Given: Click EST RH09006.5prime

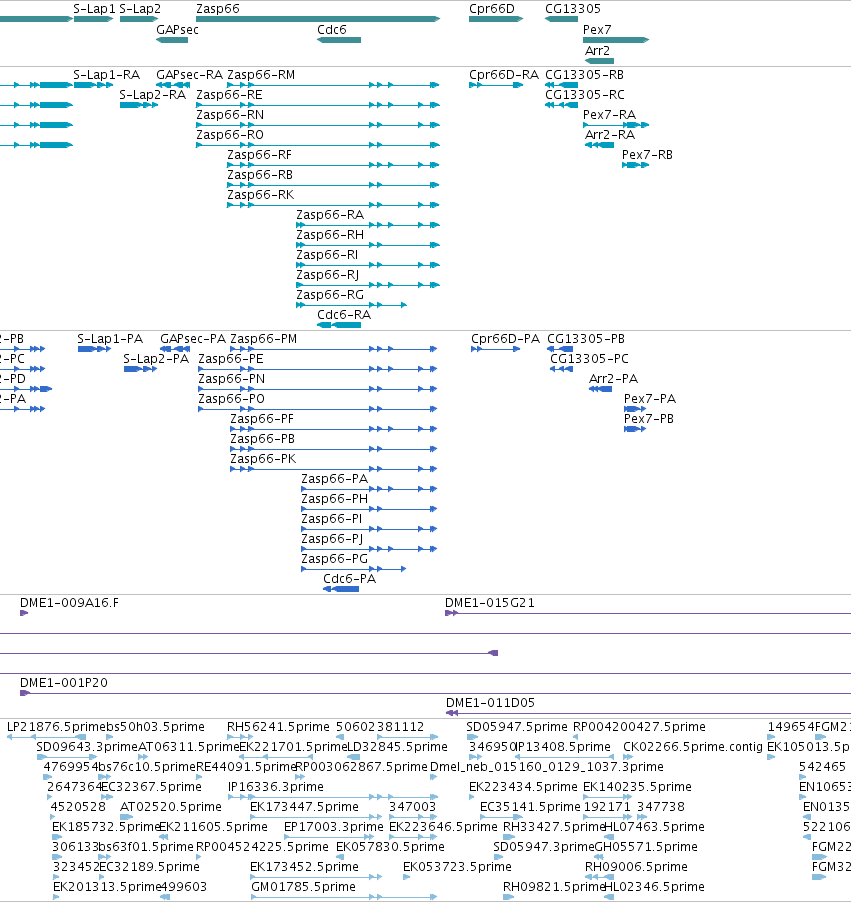Looking at the screenshot, I should click(636, 867).
